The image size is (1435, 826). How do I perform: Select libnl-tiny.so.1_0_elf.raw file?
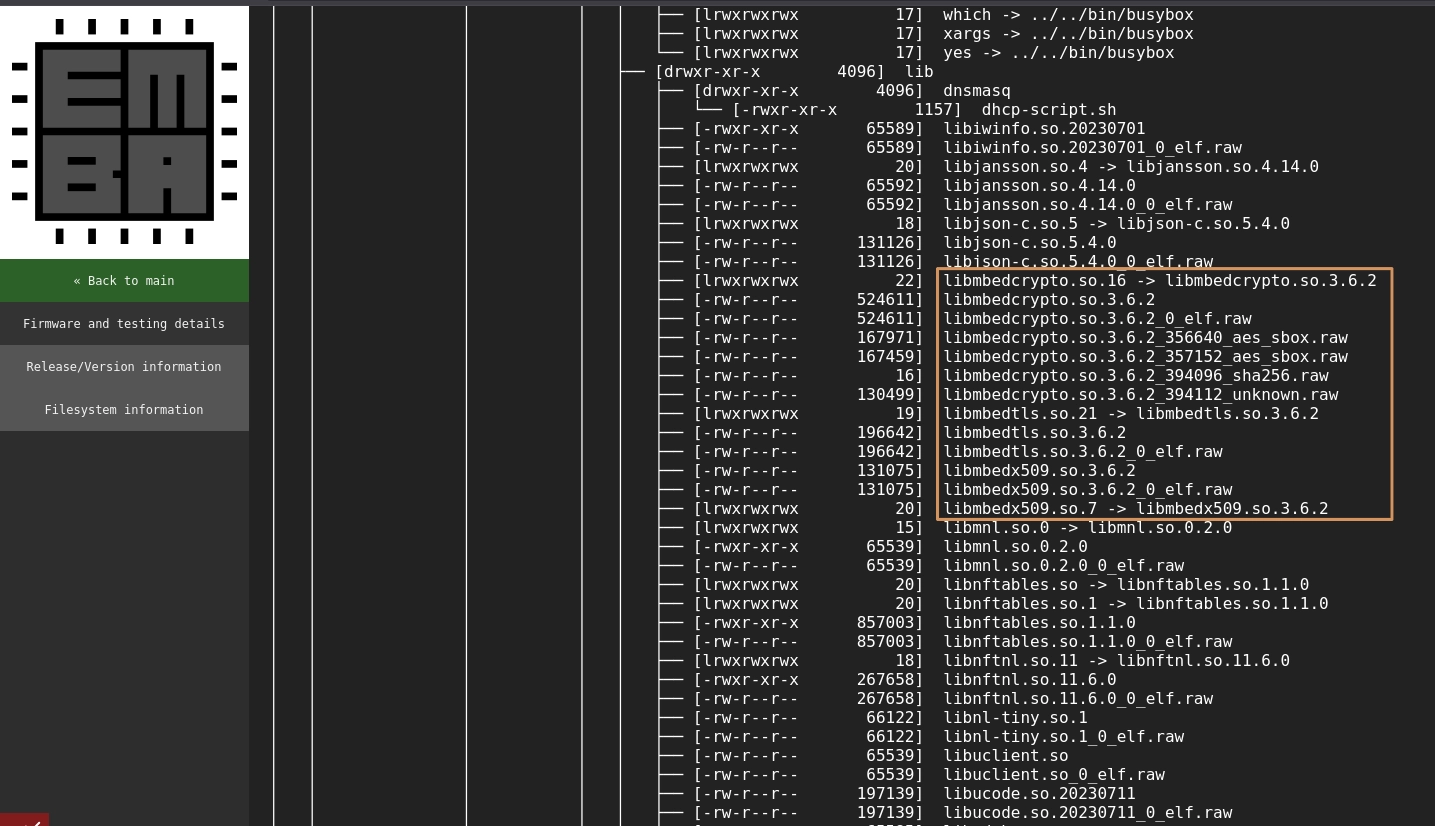[x=1064, y=737]
